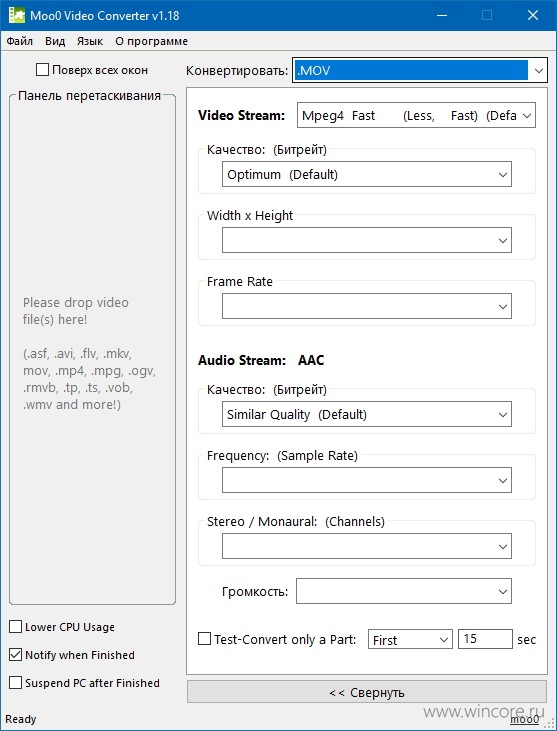Viewport: 557px width, 731px height.
Task: Open the Язык menu
Action: pyautogui.click(x=89, y=41)
